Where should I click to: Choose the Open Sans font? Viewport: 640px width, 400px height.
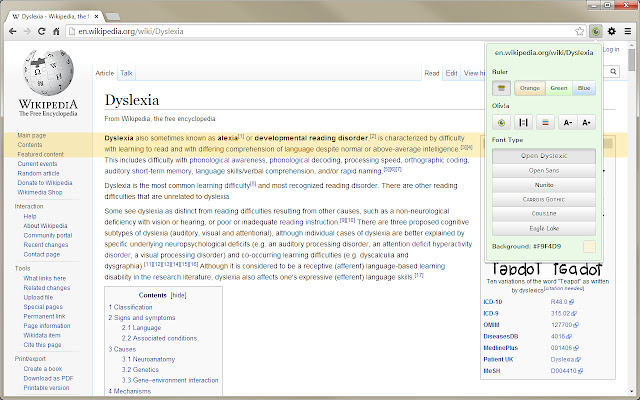tap(544, 171)
